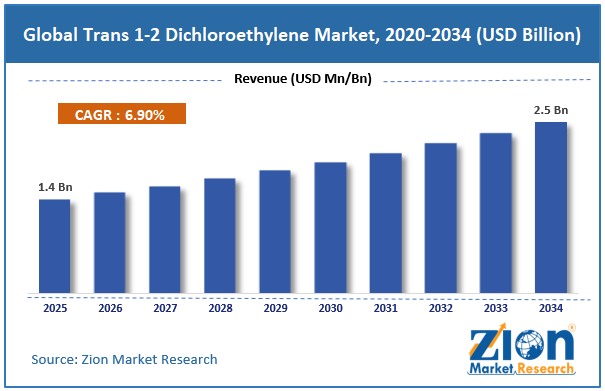Click the 2.5 Bn data label
The height and width of the screenshot is (391, 605).
coord(551,110)
